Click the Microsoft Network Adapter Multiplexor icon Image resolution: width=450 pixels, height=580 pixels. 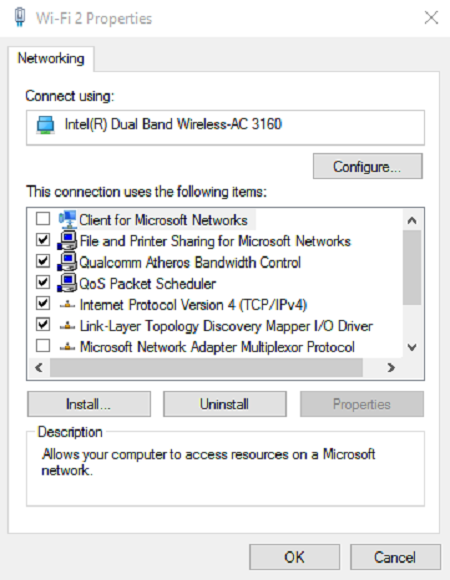(x=67, y=347)
